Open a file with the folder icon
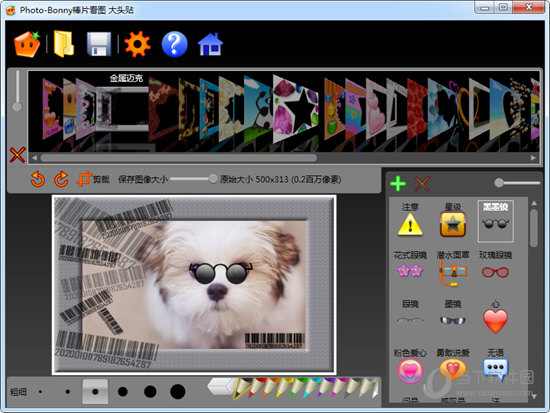The image size is (550, 413). [64, 44]
